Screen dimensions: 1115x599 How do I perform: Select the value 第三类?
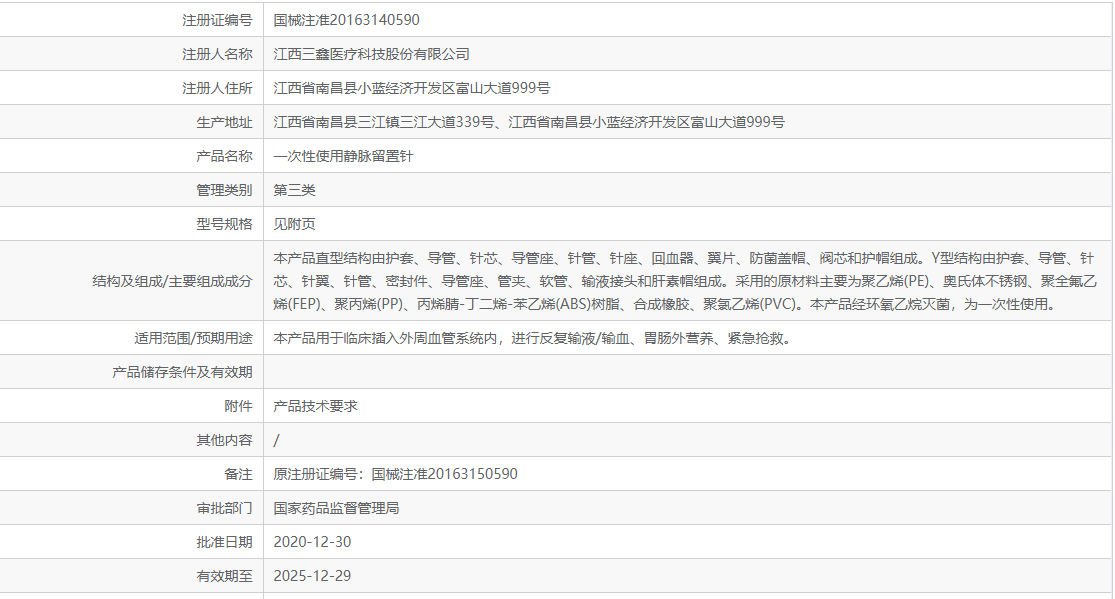(x=294, y=190)
